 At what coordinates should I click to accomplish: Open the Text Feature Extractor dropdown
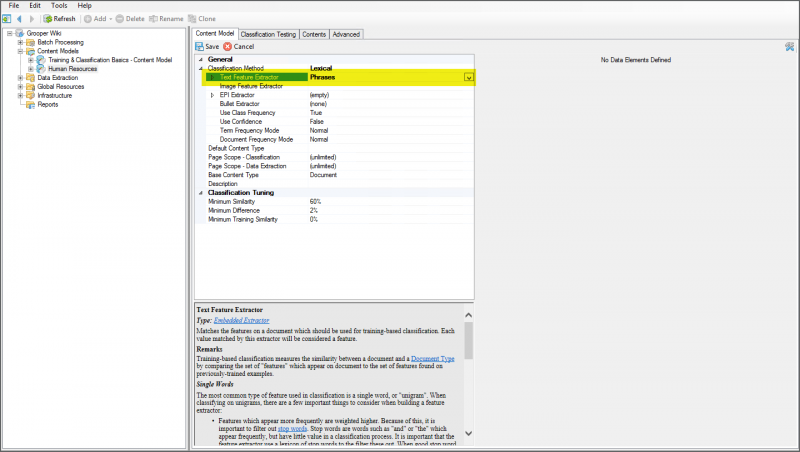pos(468,78)
